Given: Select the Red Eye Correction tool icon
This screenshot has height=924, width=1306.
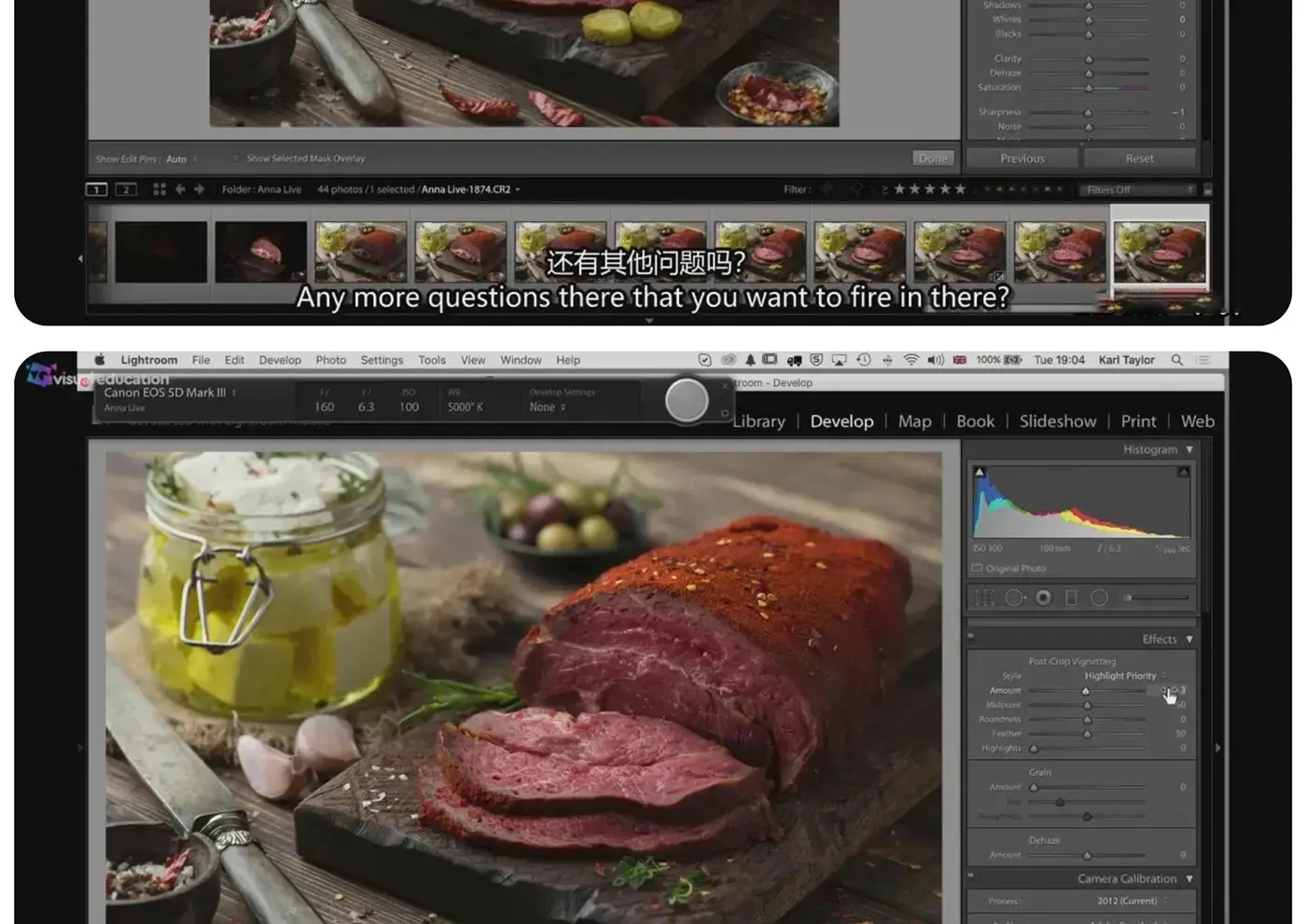Looking at the screenshot, I should [1044, 598].
